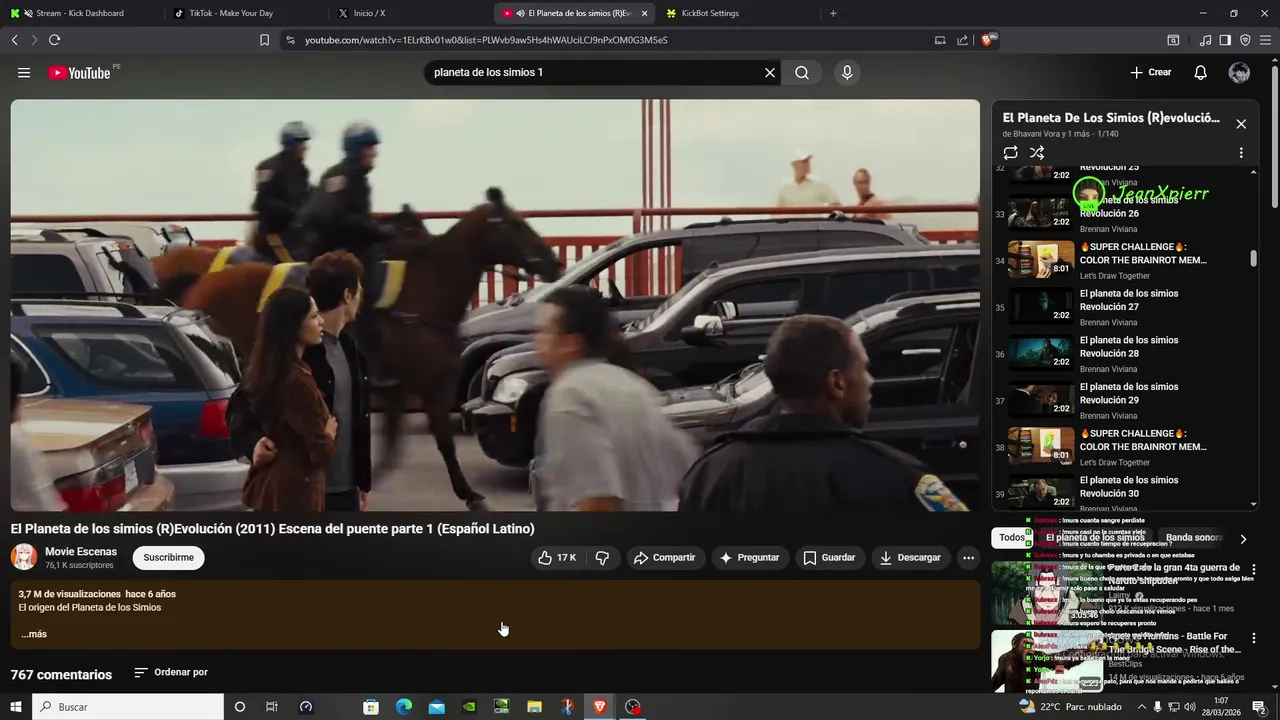Open the Movie Escenas channel name
The image size is (1280, 720).
(81, 552)
